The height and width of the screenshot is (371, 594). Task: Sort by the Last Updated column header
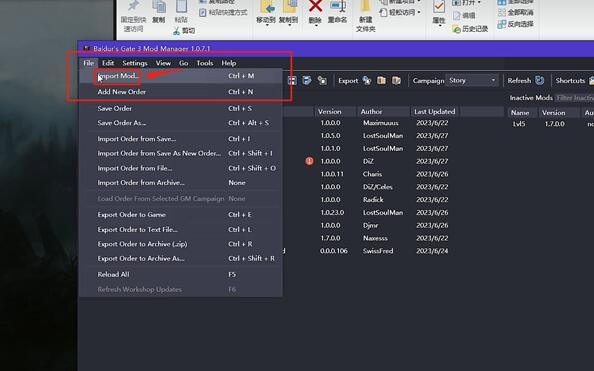435,112
